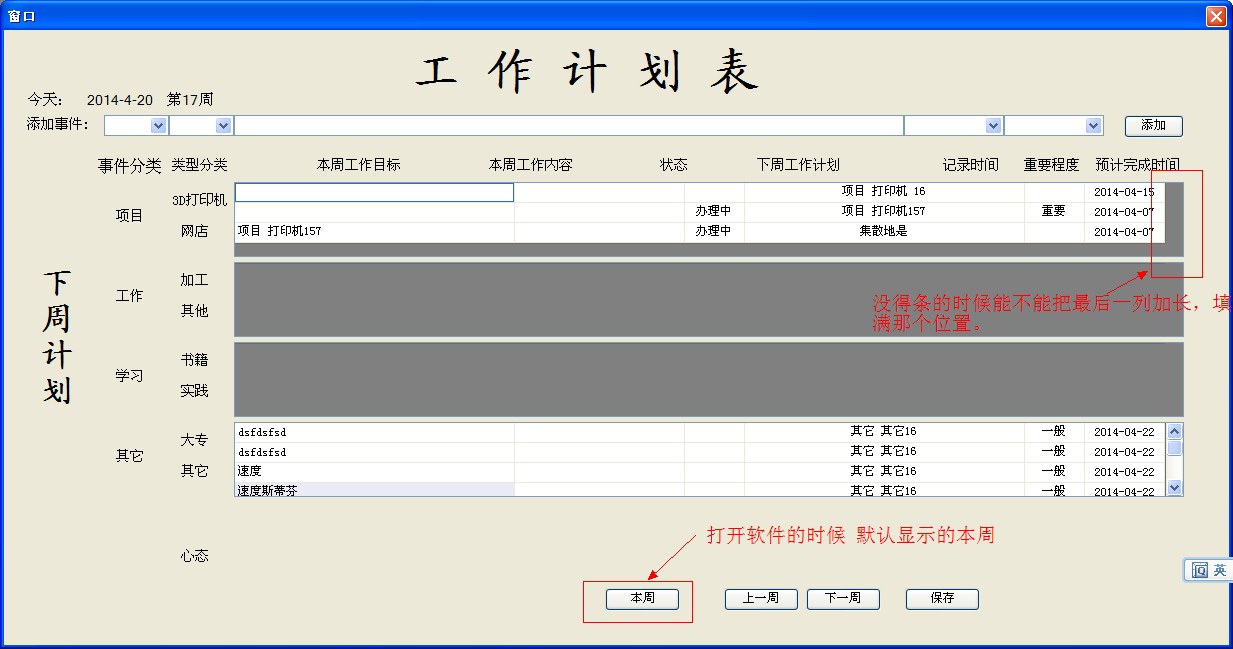Click the 2014-04-15 date cell
The height and width of the screenshot is (649, 1233).
(1123, 192)
